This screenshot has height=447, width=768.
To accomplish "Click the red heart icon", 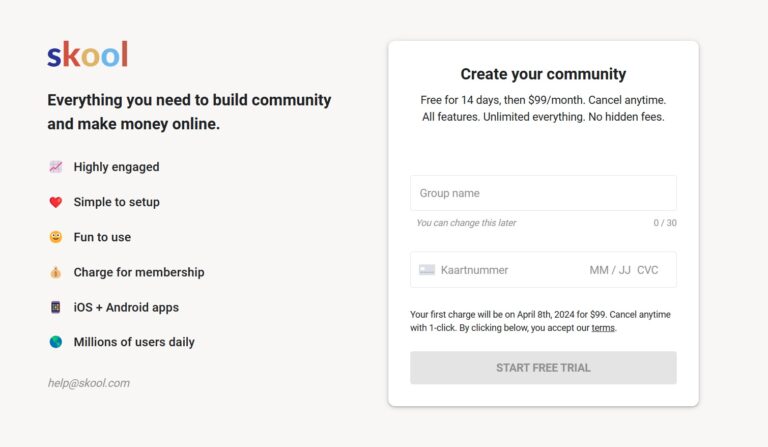I will 56,202.
